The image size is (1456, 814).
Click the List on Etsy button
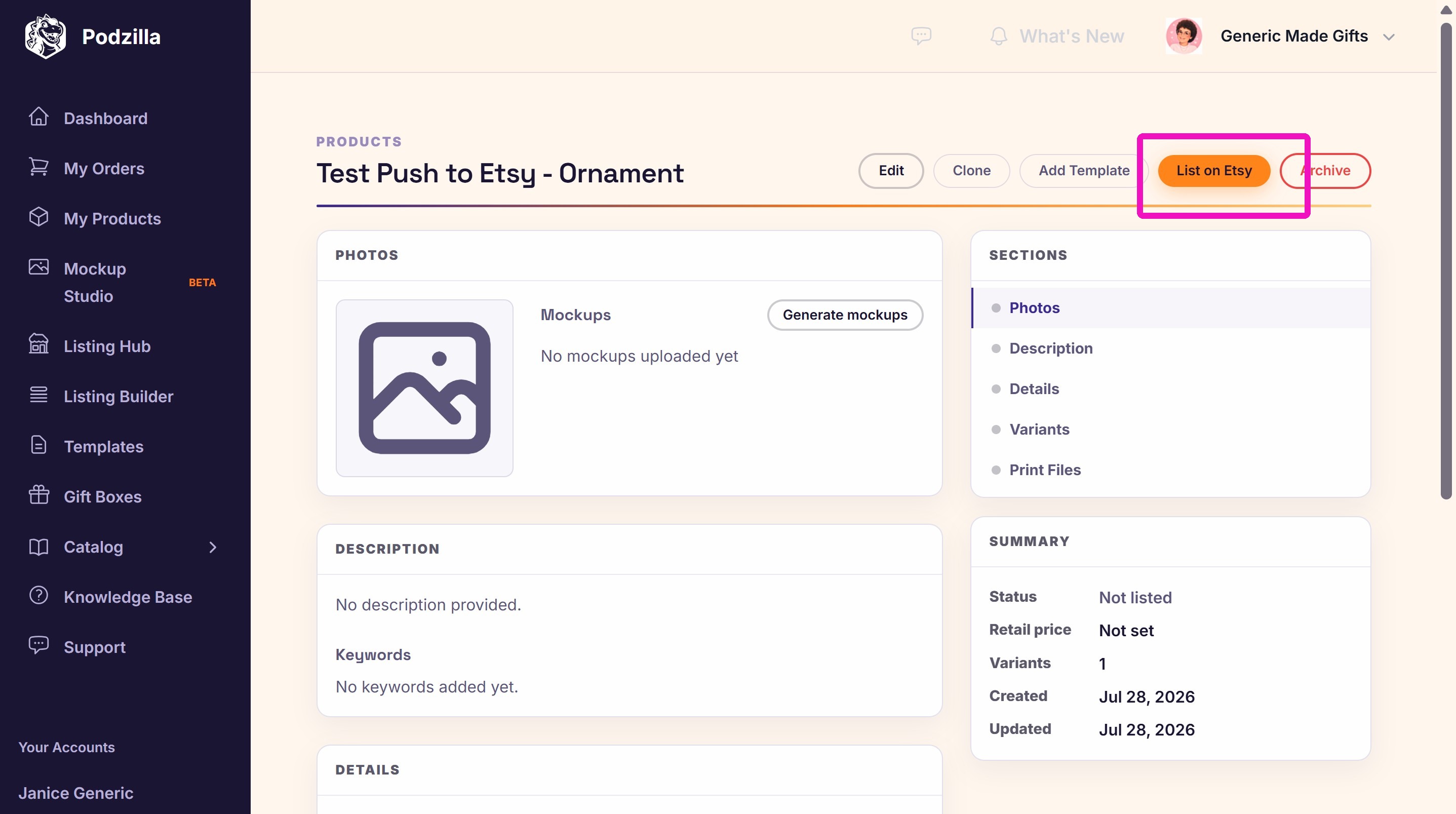point(1214,171)
